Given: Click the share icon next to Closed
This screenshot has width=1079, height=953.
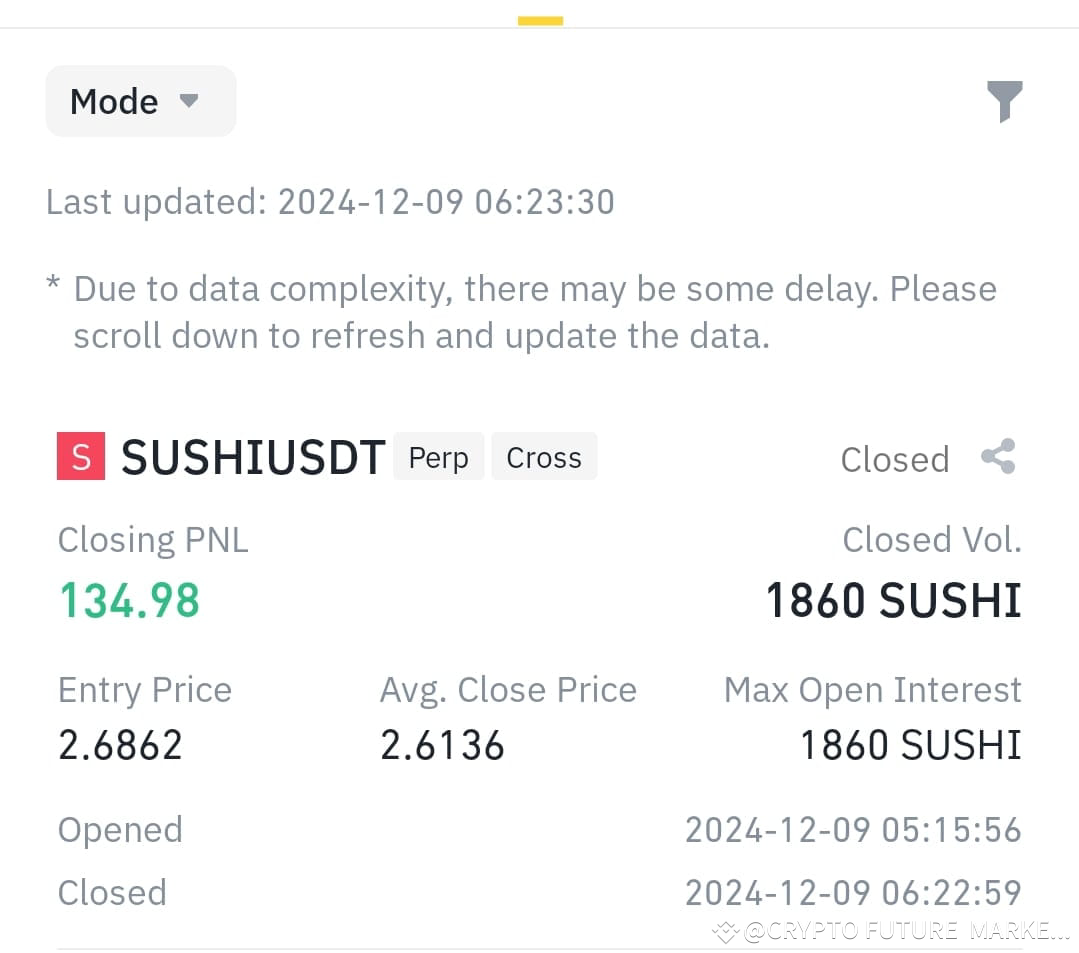Looking at the screenshot, I should [x=999, y=456].
